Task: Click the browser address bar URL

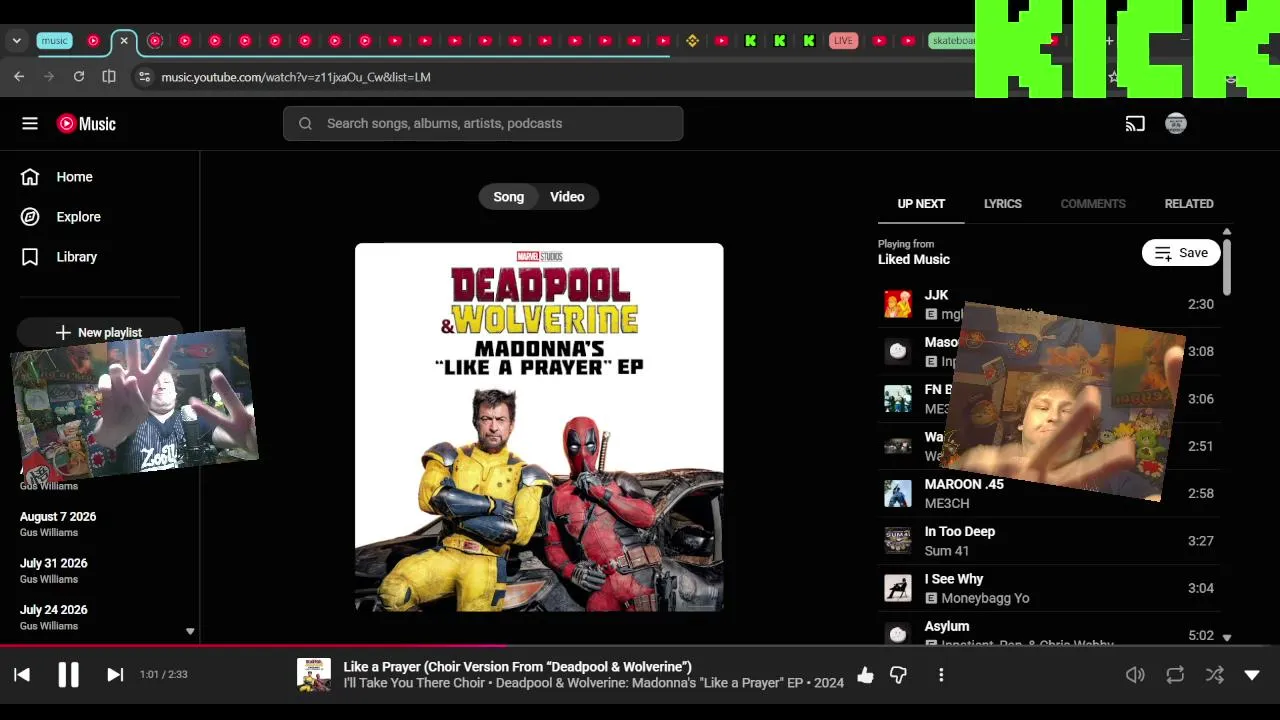Action: pos(296,77)
